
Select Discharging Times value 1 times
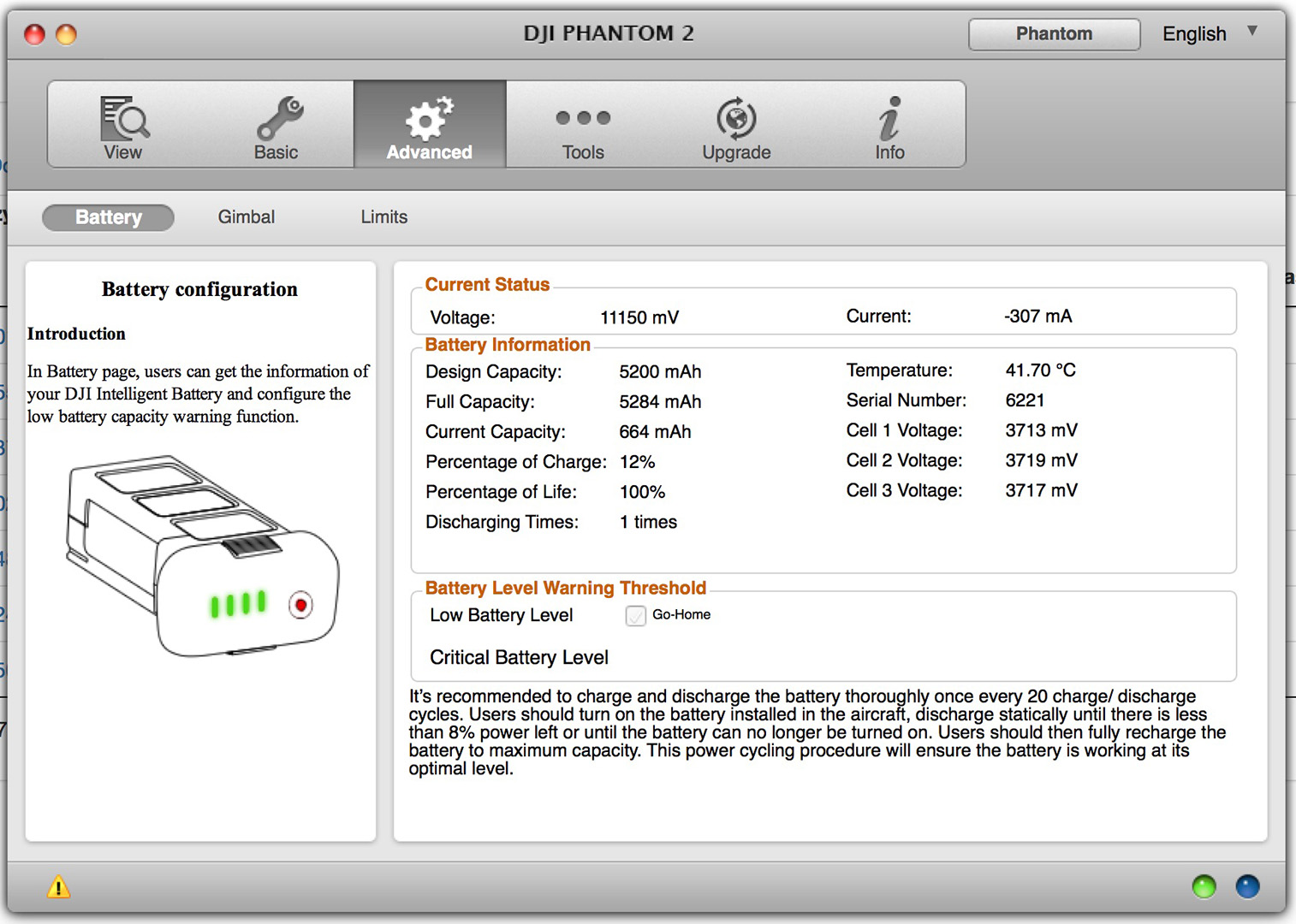[648, 522]
